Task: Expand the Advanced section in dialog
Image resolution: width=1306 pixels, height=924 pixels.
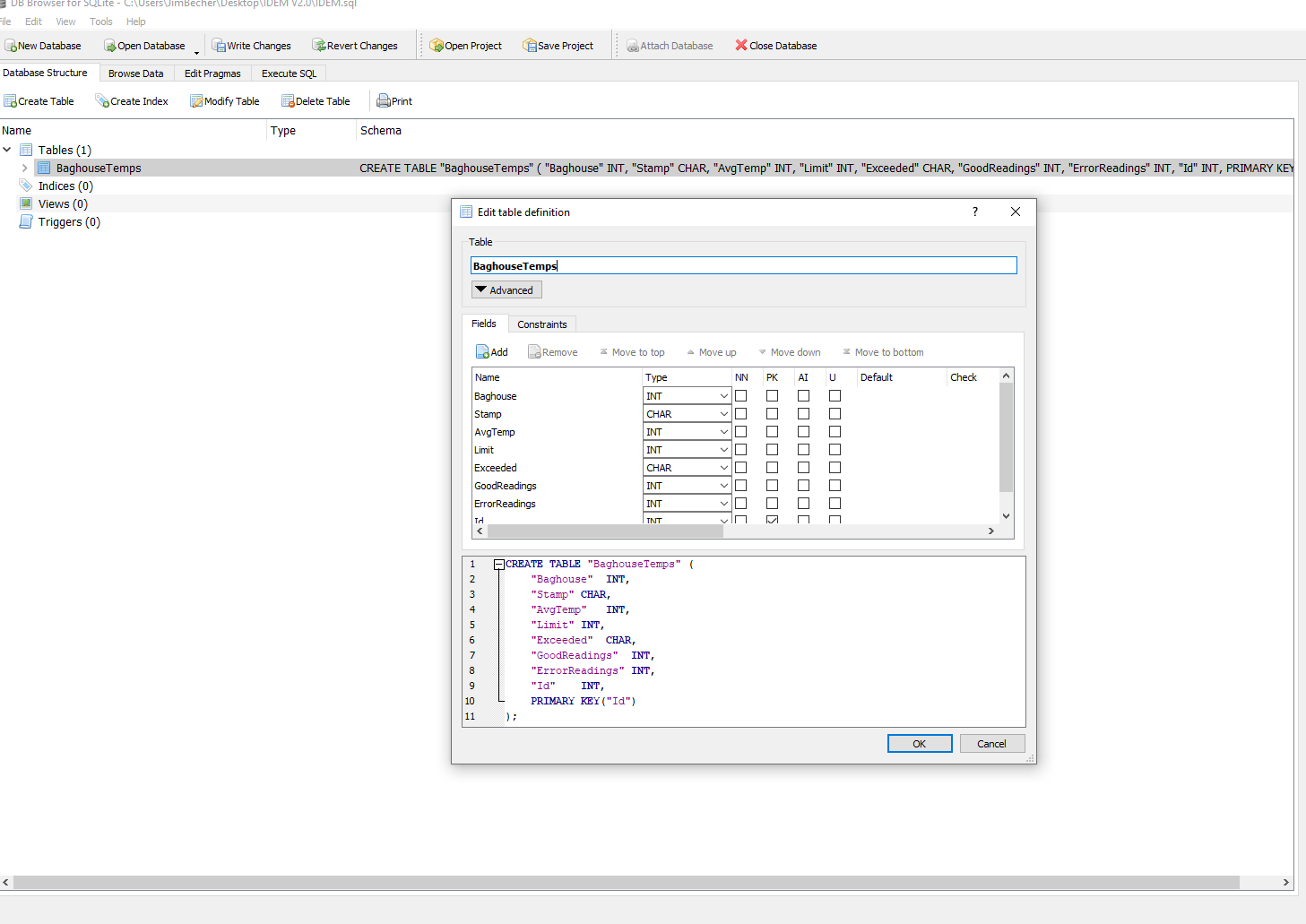Action: pyautogui.click(x=506, y=290)
